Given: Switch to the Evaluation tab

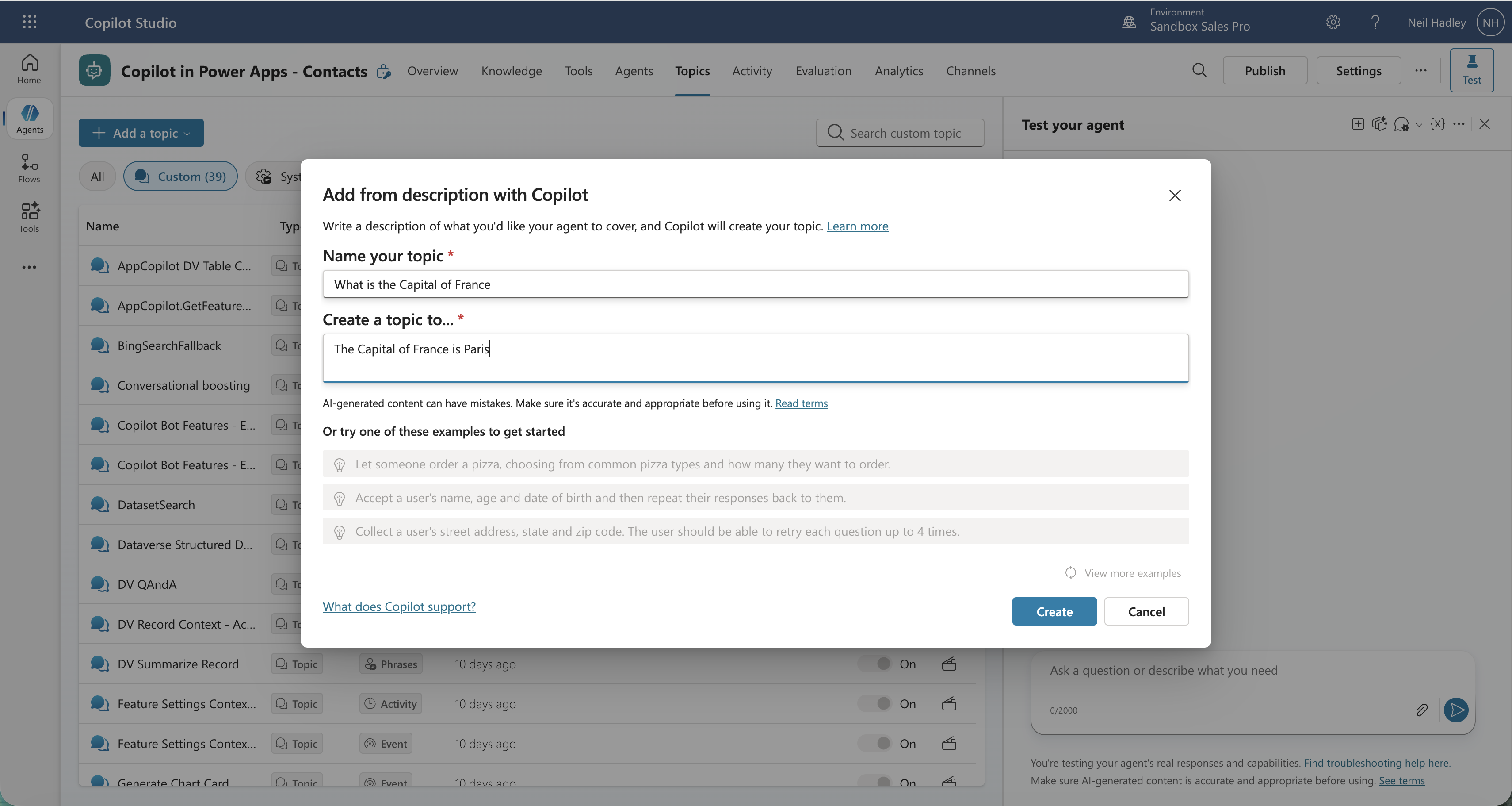Looking at the screenshot, I should pos(823,71).
